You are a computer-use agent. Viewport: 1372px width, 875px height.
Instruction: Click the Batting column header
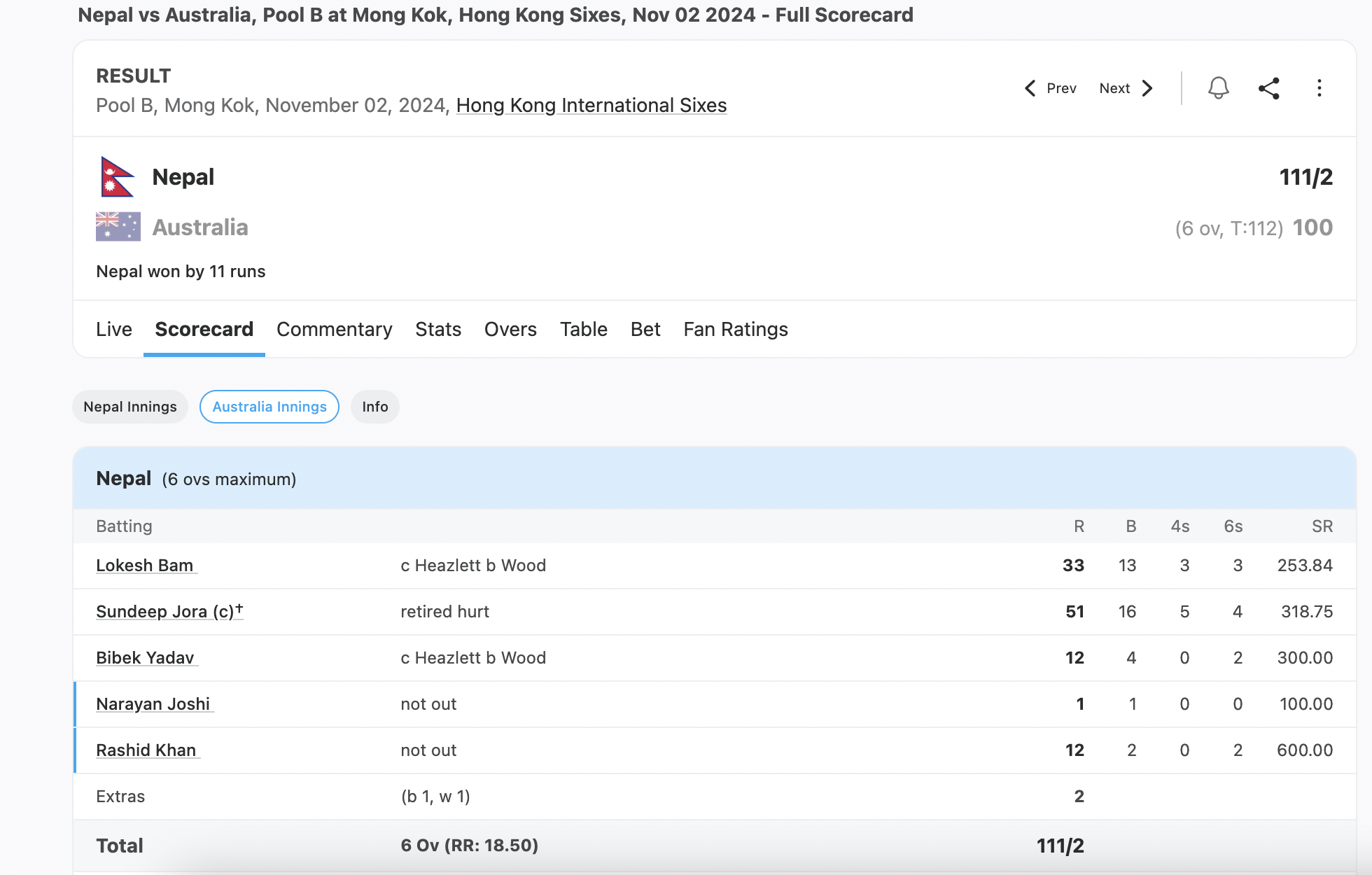click(124, 526)
